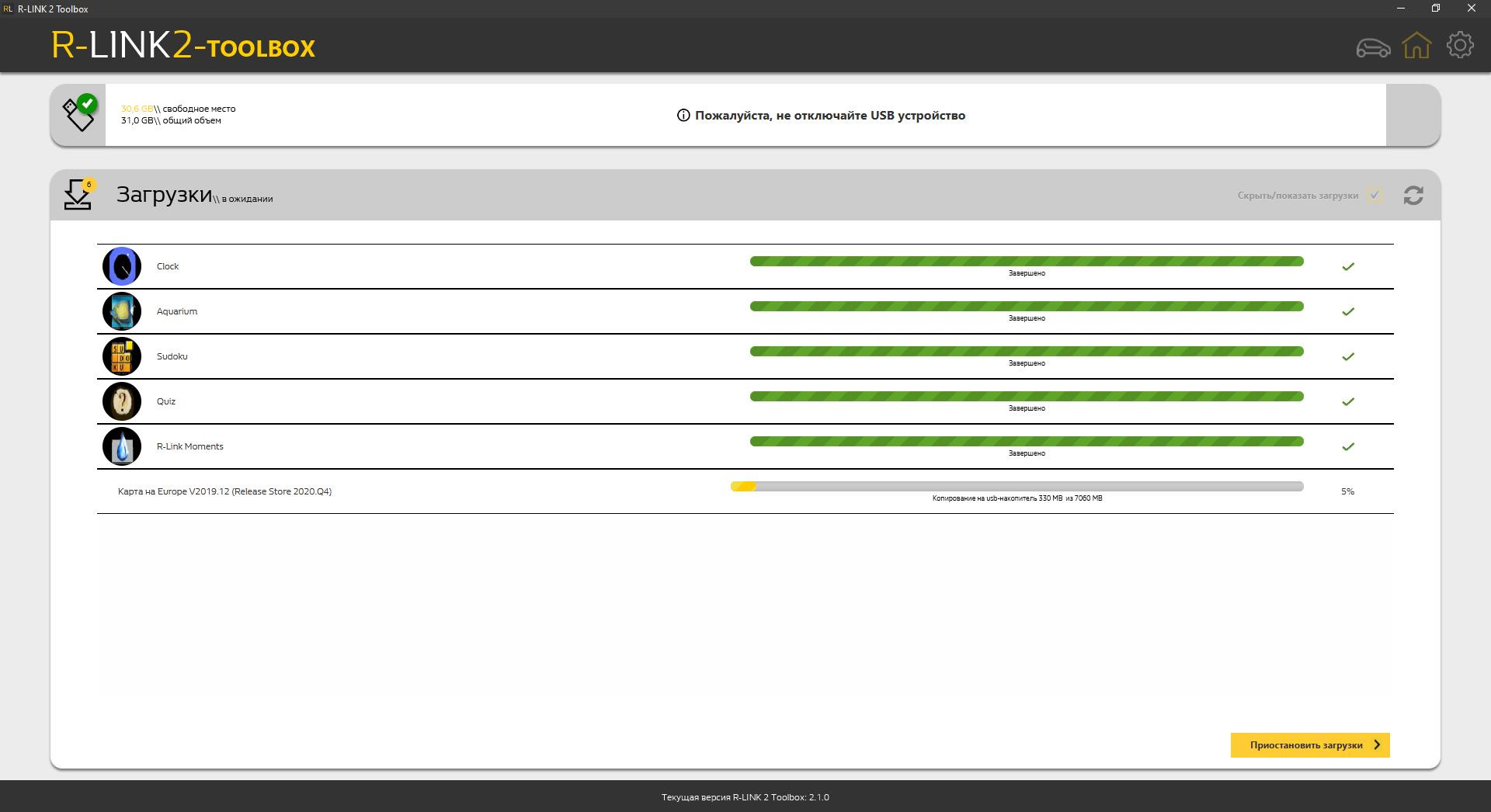
Task: Click the Clock download progress bar
Action: (1027, 262)
